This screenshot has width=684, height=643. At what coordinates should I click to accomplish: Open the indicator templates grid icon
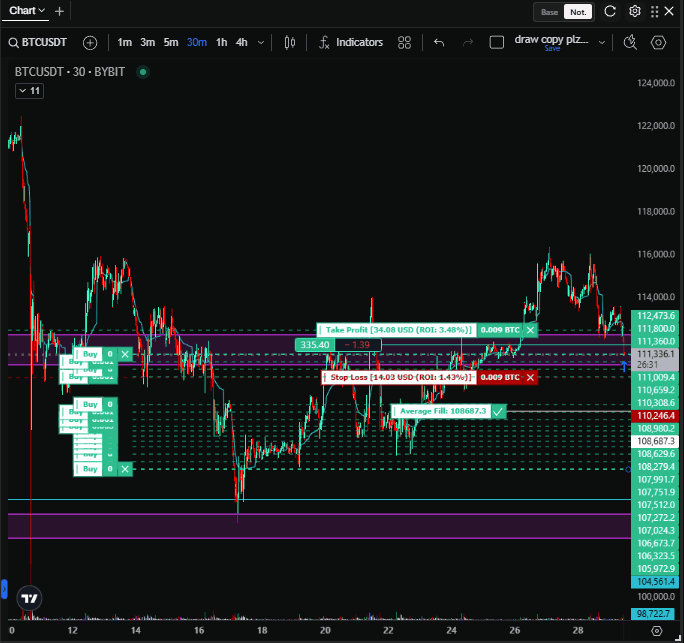click(x=404, y=43)
